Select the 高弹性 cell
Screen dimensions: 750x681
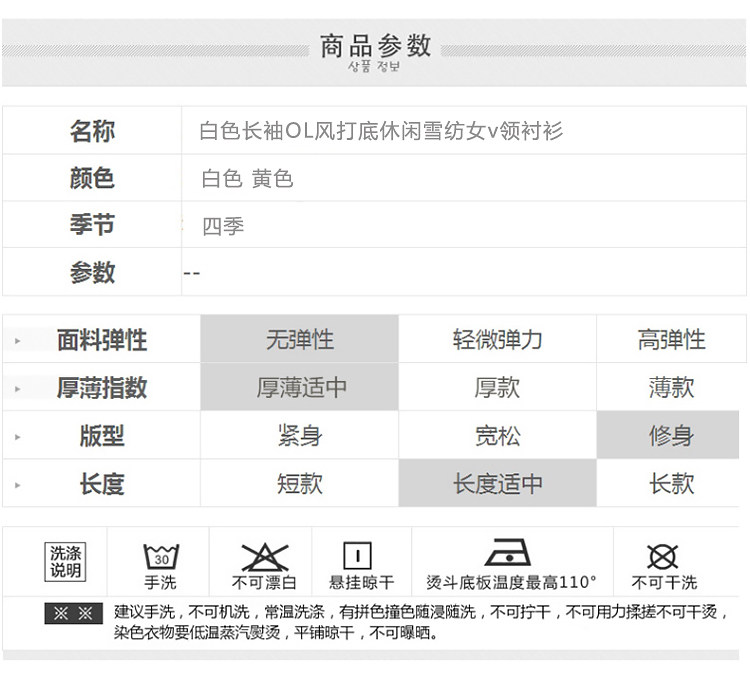click(671, 339)
